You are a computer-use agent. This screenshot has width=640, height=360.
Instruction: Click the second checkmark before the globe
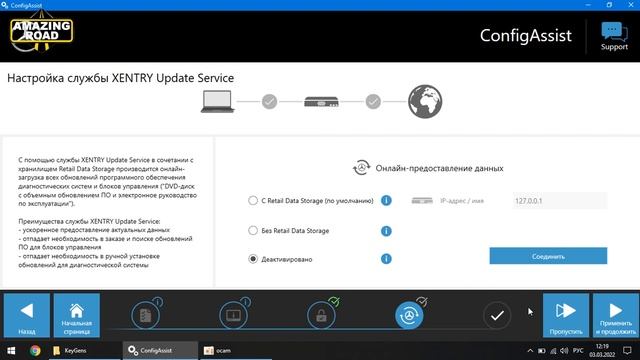(x=373, y=101)
